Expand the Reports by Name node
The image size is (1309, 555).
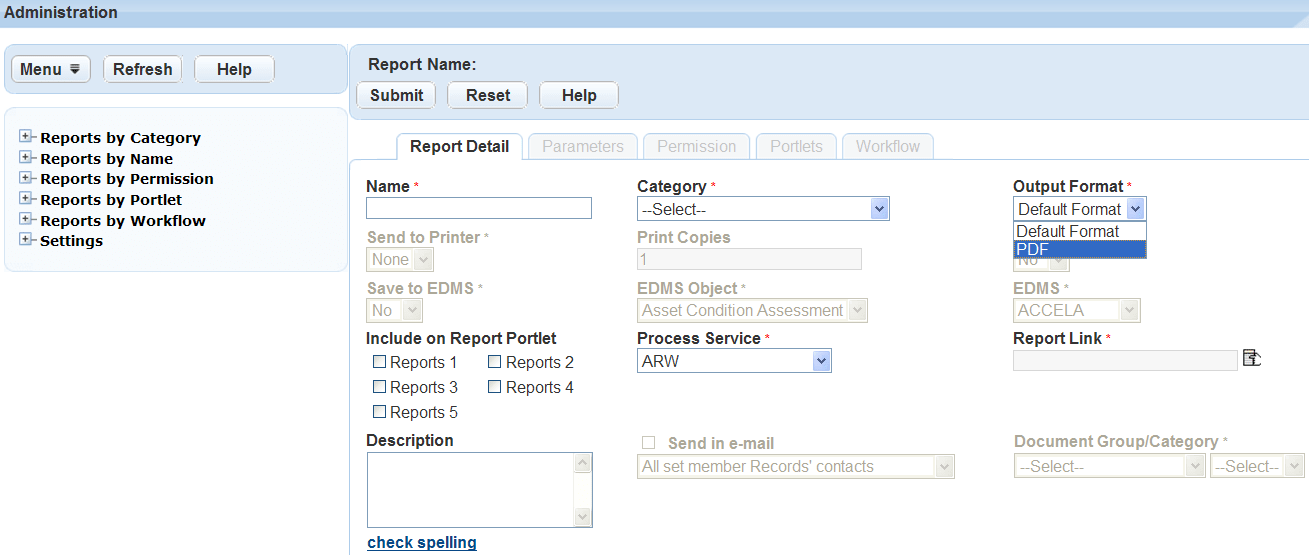point(27,158)
